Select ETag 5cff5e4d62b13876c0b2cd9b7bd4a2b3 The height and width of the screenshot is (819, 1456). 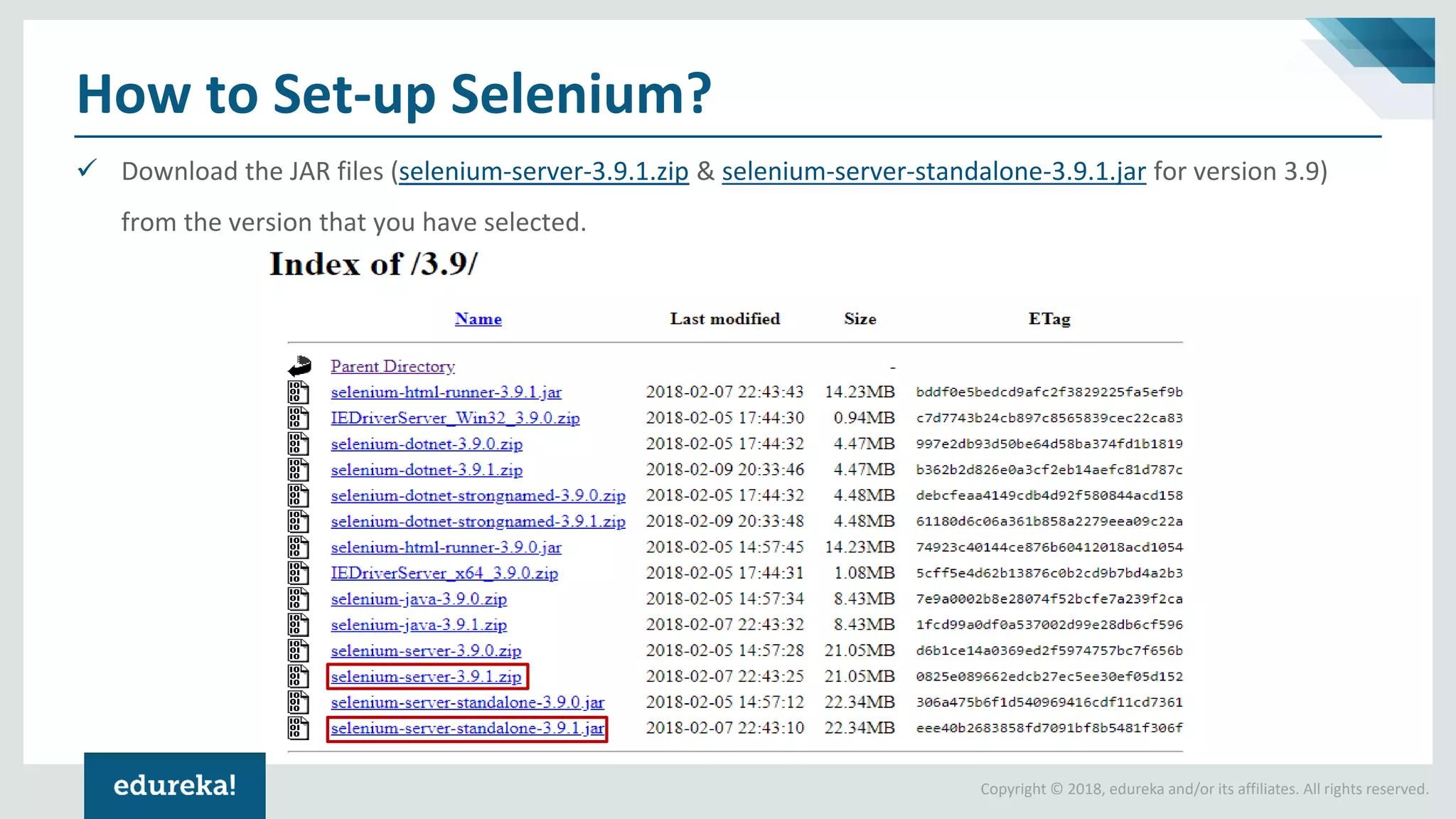(x=1049, y=573)
